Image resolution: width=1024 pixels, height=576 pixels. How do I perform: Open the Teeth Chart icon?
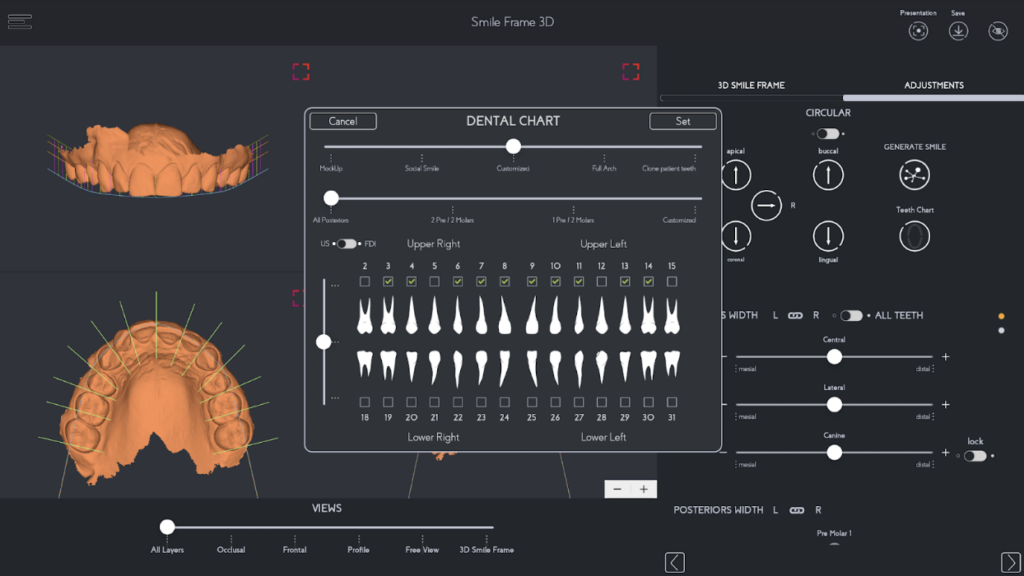click(x=914, y=236)
